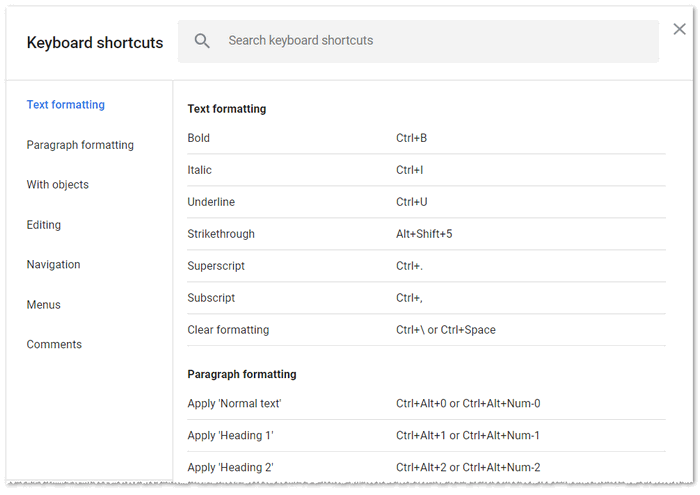
Task: Click the magnifier search icon
Action: (203, 41)
